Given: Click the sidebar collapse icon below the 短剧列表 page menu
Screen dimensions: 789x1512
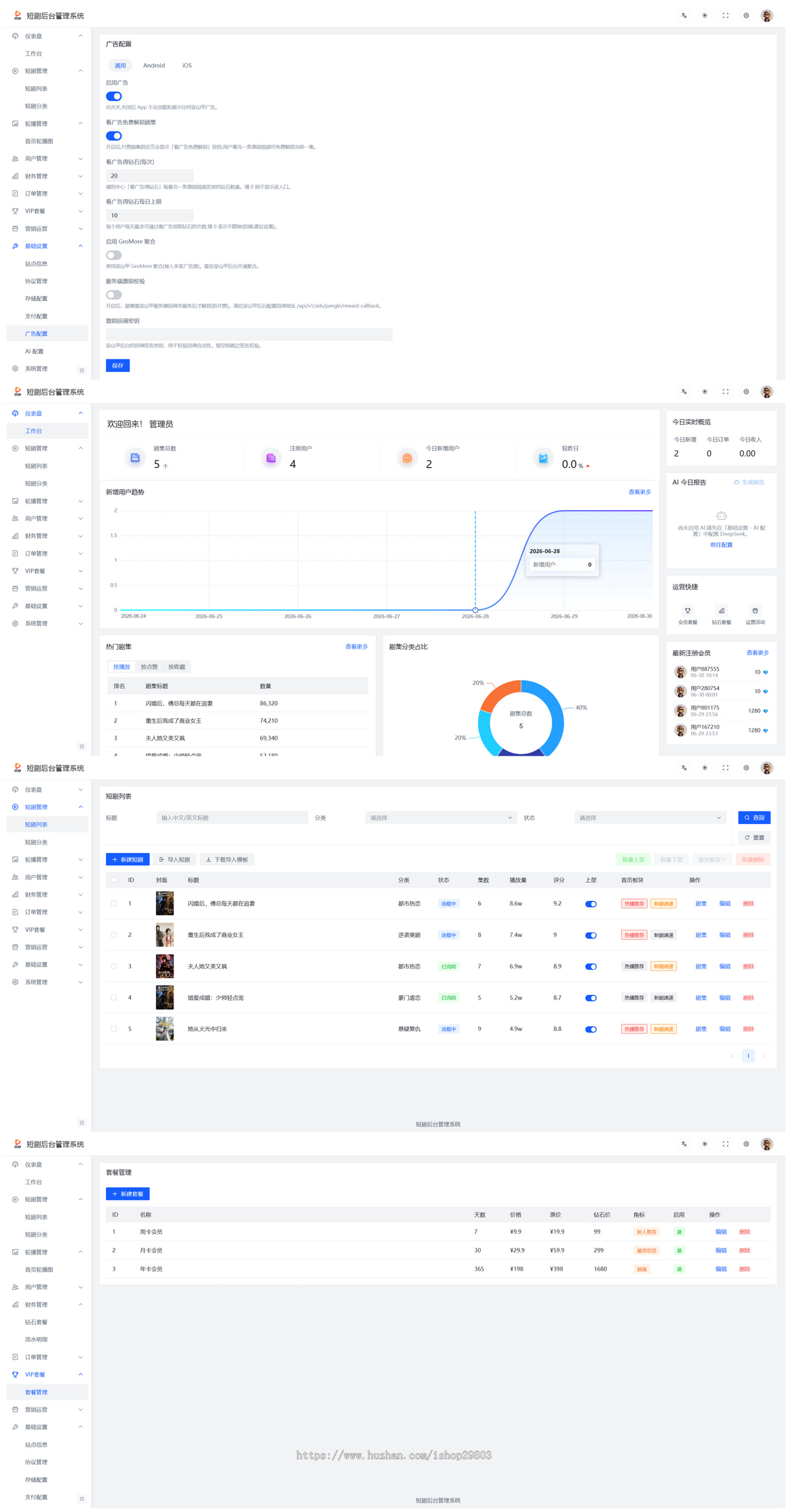Looking at the screenshot, I should (82, 1122).
